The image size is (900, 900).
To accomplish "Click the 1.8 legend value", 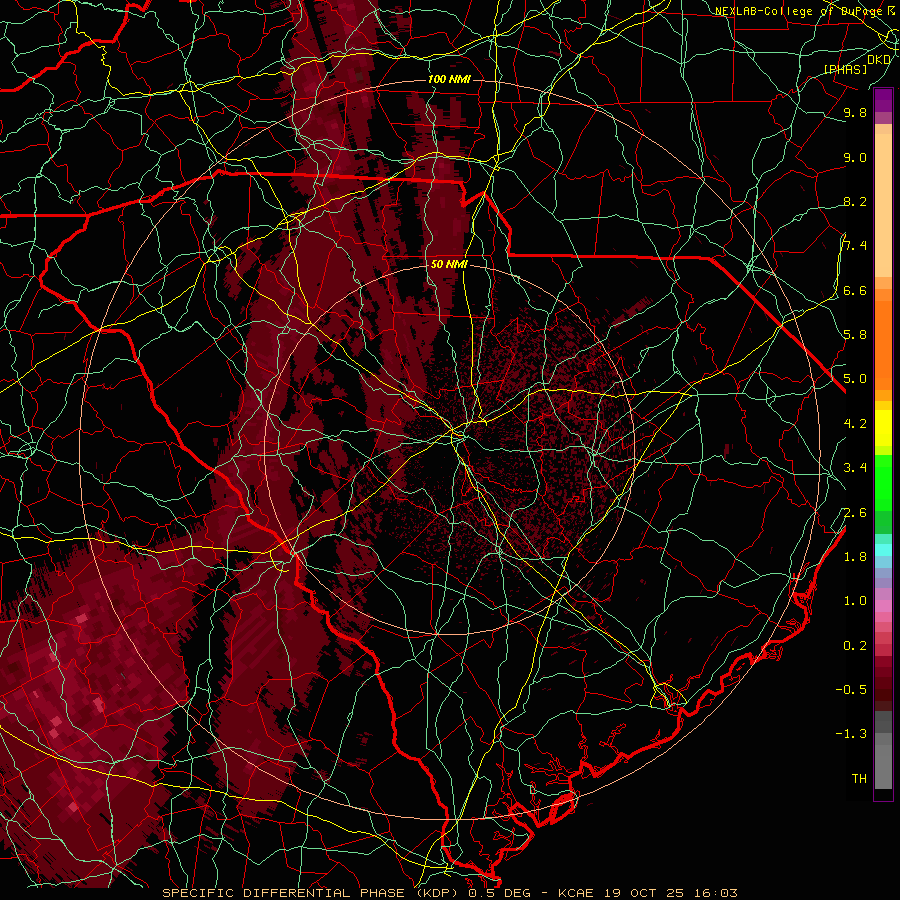I will point(855,557).
